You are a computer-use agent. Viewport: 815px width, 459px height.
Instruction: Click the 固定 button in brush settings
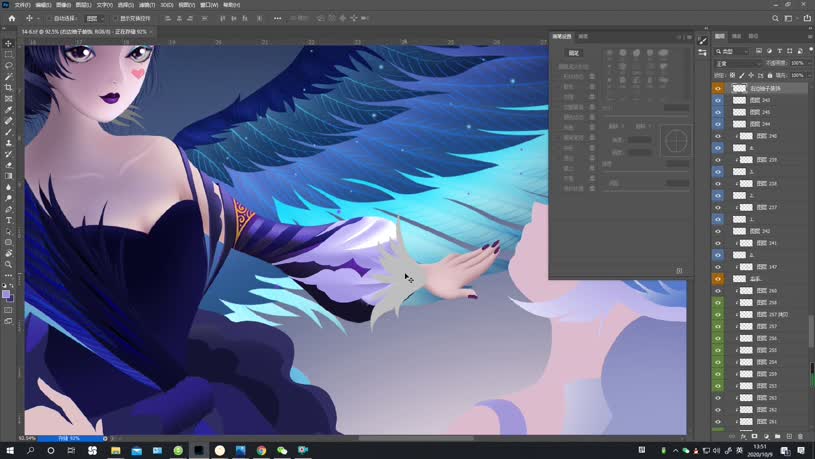click(x=574, y=53)
